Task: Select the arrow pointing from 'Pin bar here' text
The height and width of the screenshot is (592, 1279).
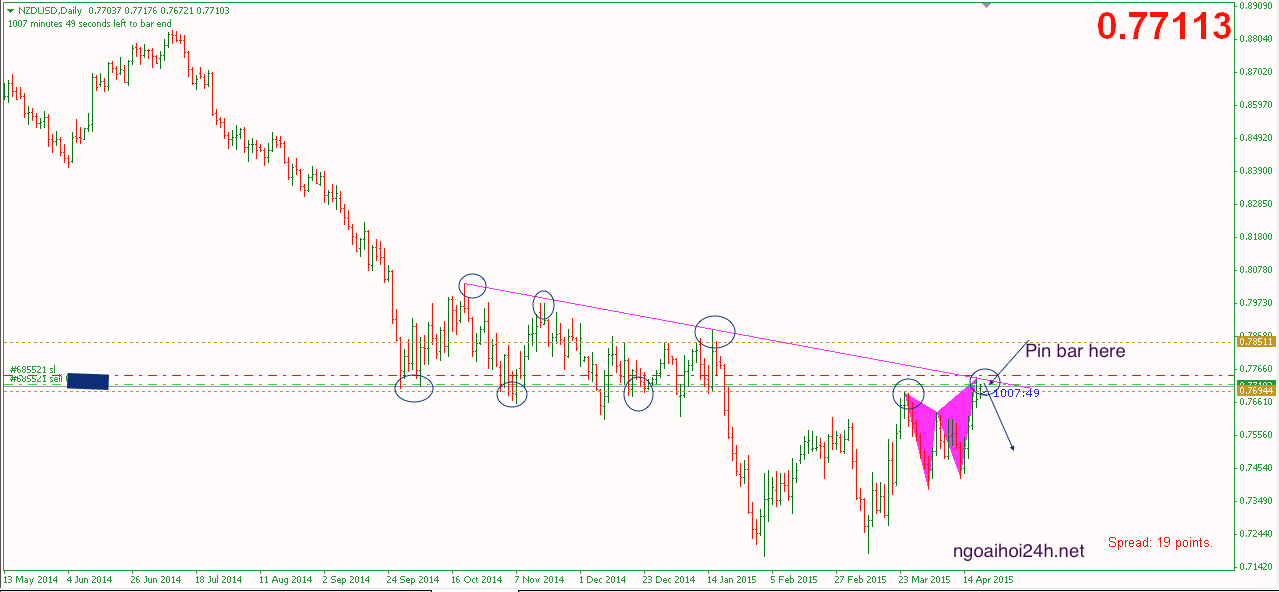Action: pyautogui.click(x=1008, y=361)
